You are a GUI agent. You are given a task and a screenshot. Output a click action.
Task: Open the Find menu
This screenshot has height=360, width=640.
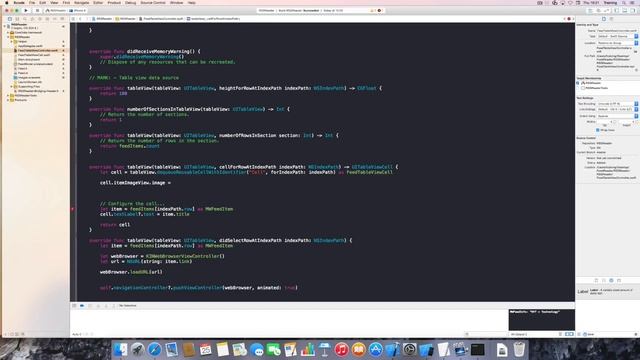point(66,2)
